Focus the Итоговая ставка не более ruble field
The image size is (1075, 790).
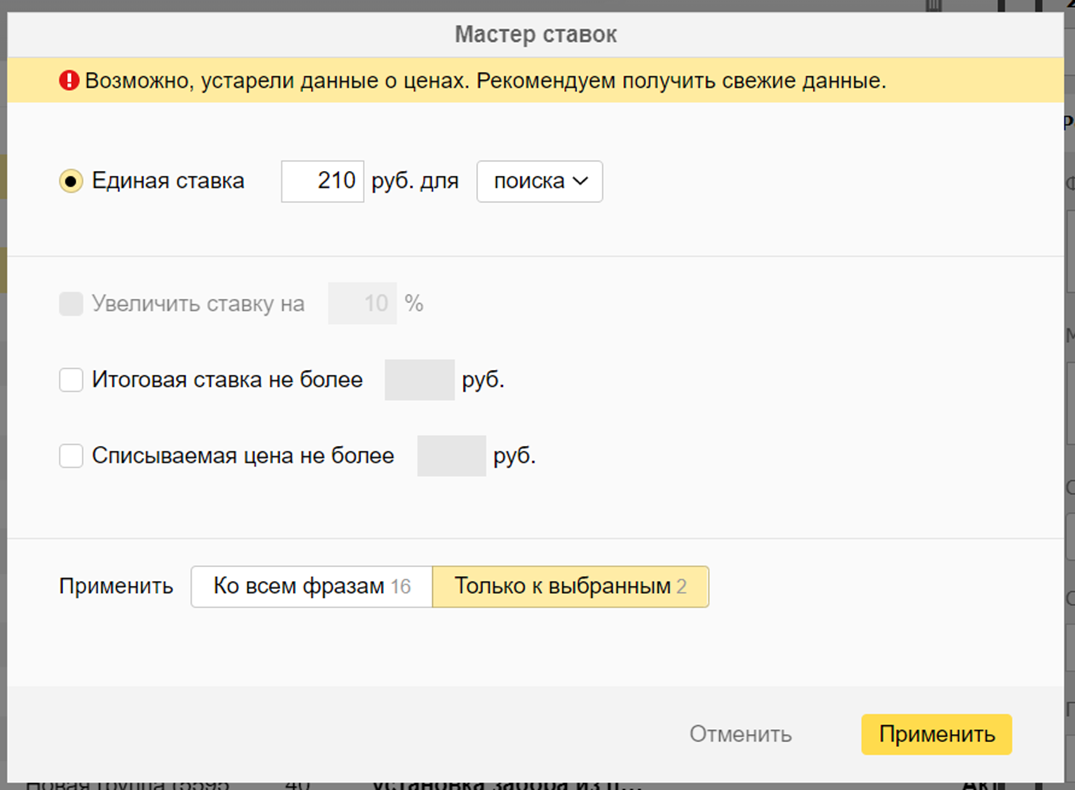(419, 380)
